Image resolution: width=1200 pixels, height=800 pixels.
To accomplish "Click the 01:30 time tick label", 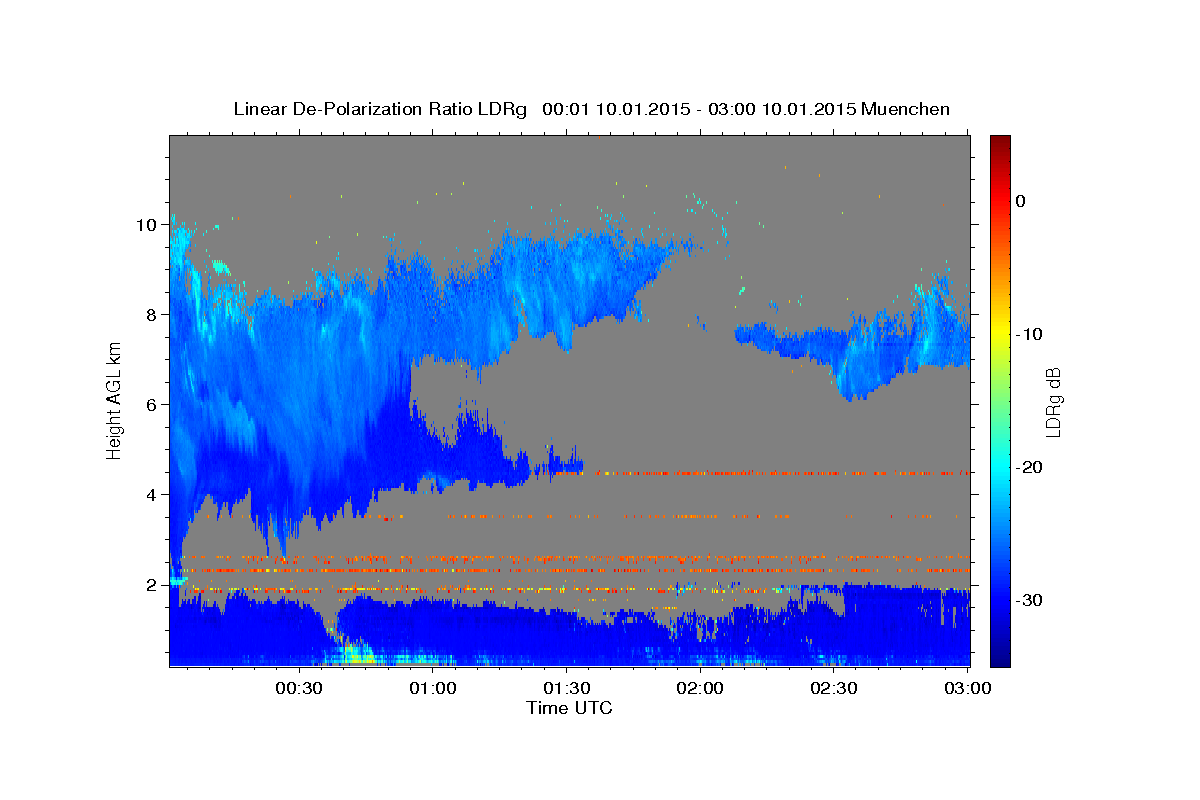I will pos(567,688).
